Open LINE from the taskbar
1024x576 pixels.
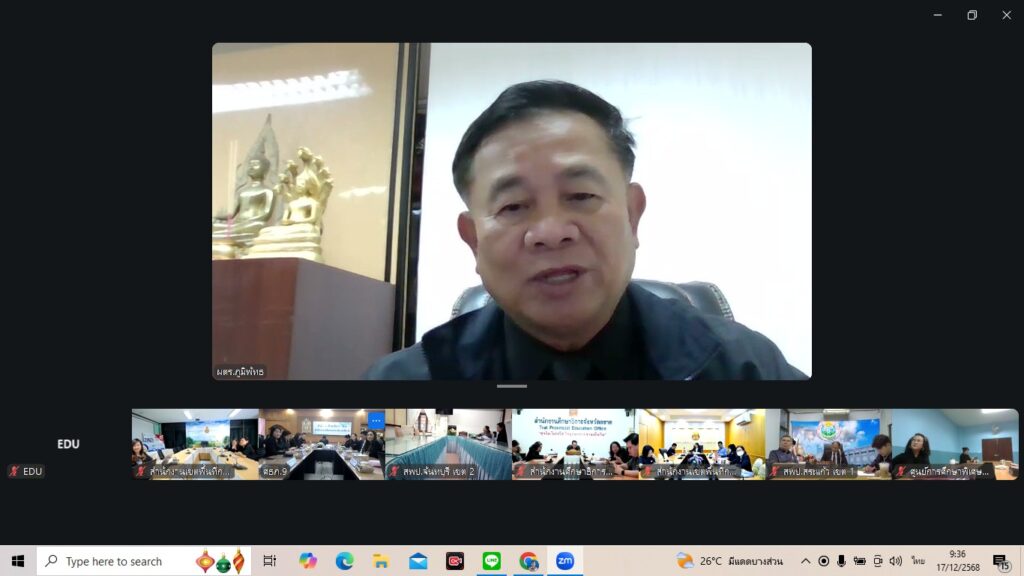coord(491,561)
